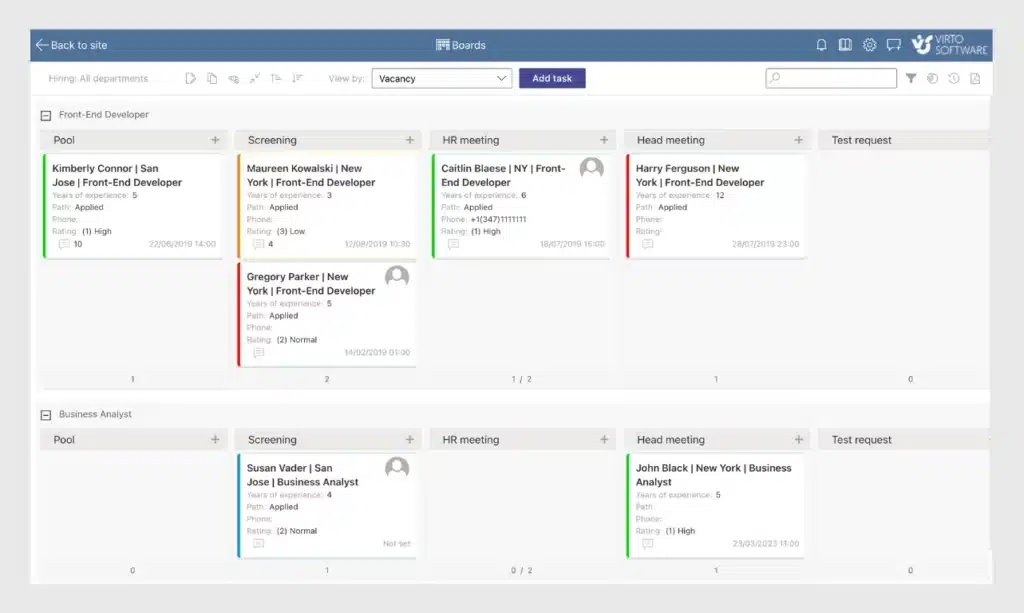1024x613 pixels.
Task: Click Test request header in Business Analyst swimlane
Action: click(x=861, y=440)
